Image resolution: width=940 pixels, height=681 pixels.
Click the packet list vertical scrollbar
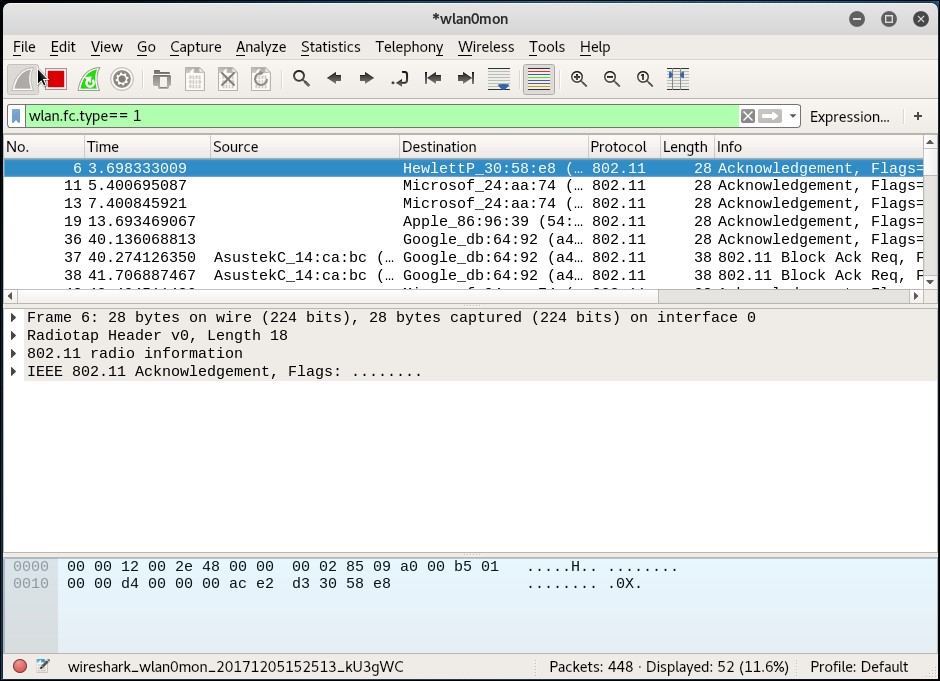pyautogui.click(x=930, y=212)
